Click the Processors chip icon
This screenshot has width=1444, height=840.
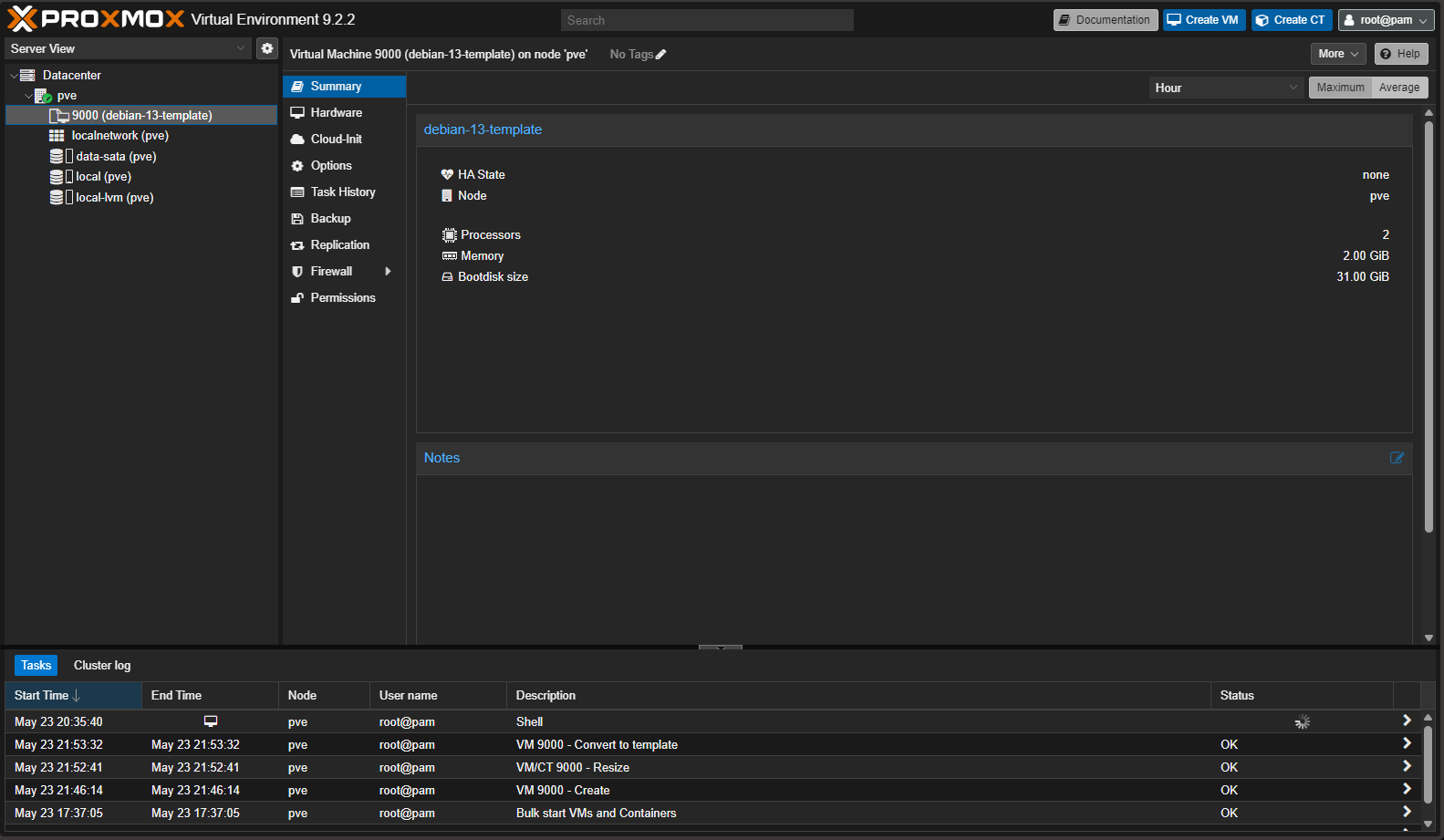point(449,235)
